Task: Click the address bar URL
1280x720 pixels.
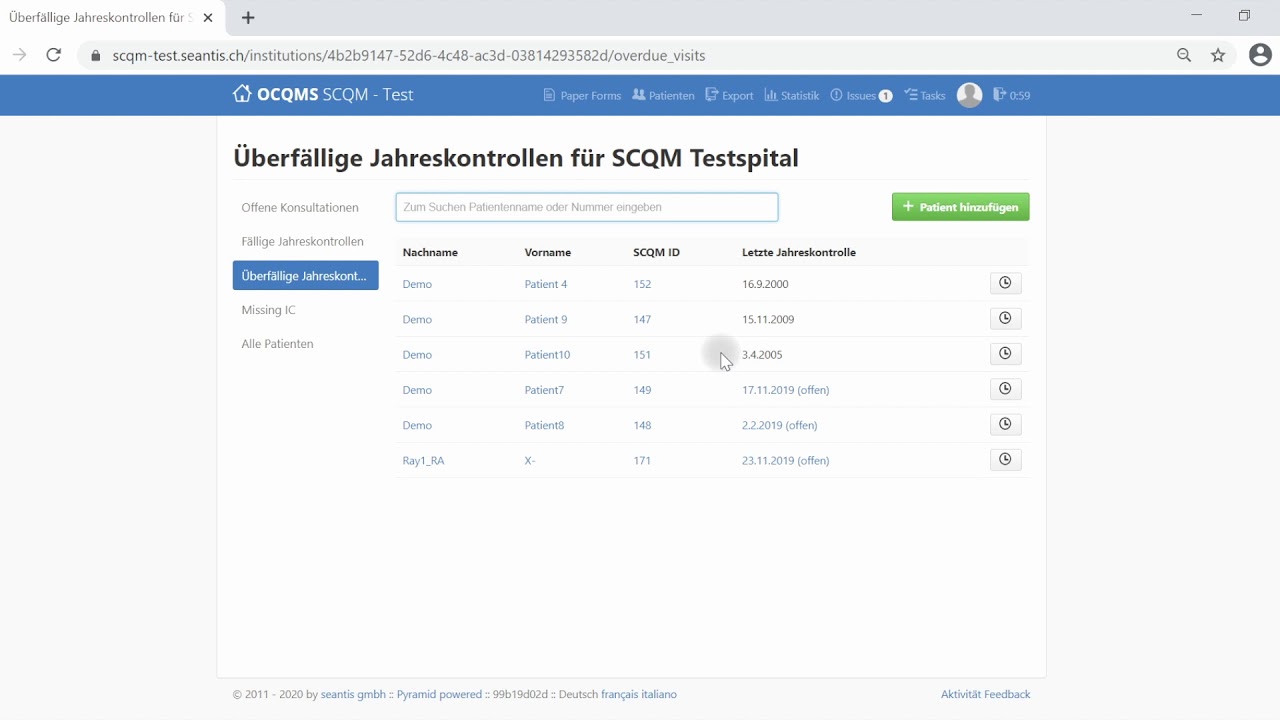Action: coord(409,56)
